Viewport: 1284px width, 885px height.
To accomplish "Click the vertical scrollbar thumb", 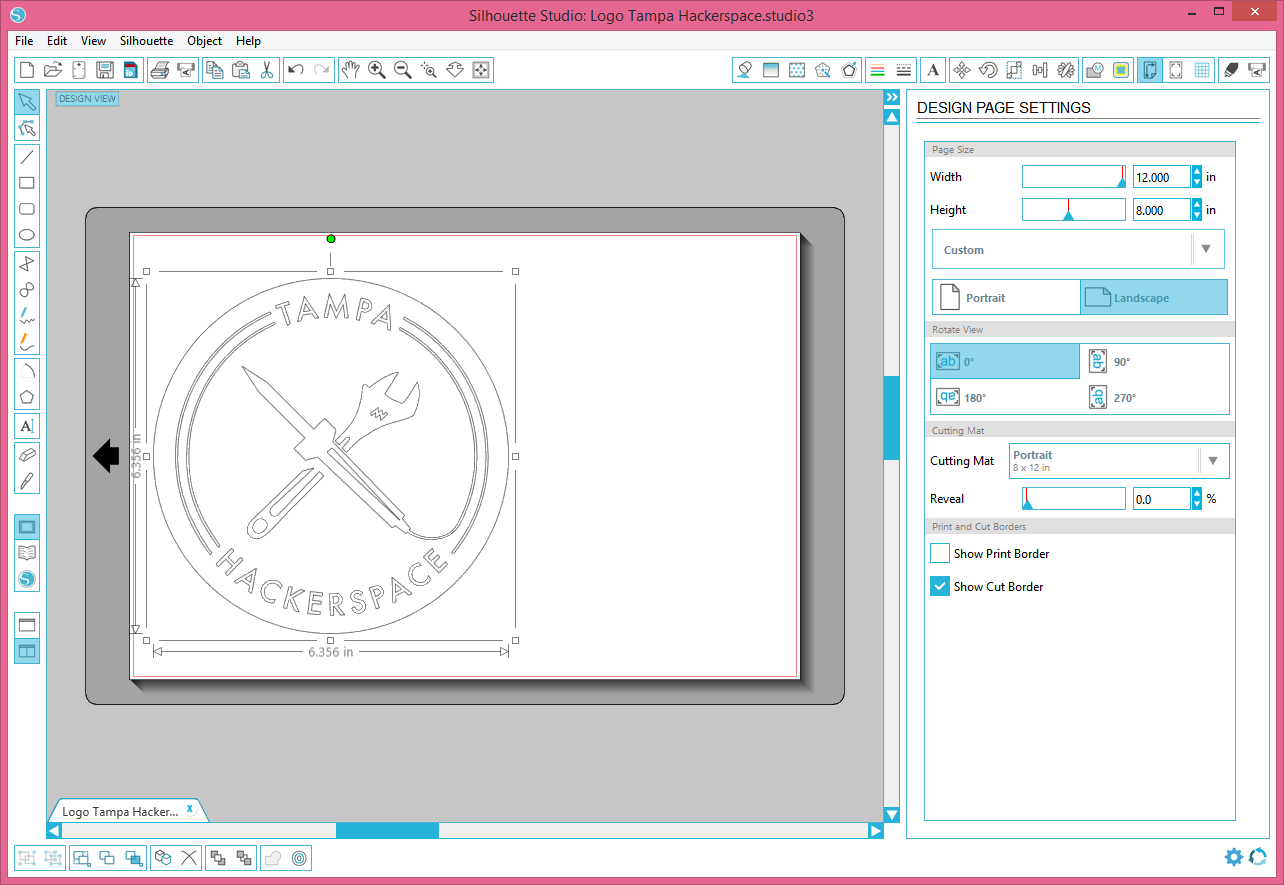I will click(892, 417).
